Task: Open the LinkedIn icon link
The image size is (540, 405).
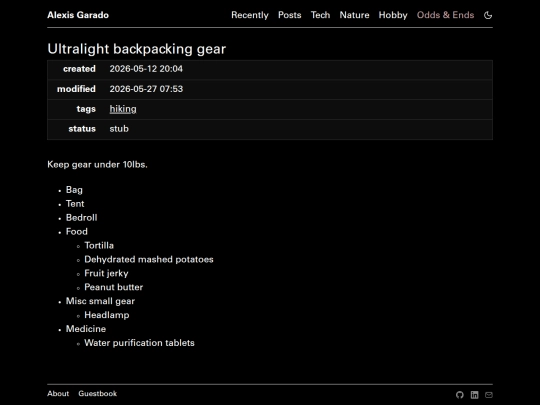Action: tap(475, 395)
